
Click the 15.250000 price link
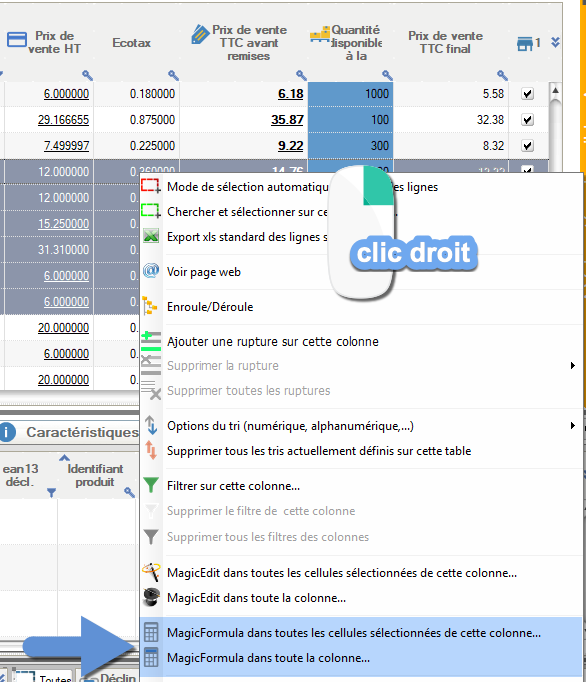tap(63, 224)
